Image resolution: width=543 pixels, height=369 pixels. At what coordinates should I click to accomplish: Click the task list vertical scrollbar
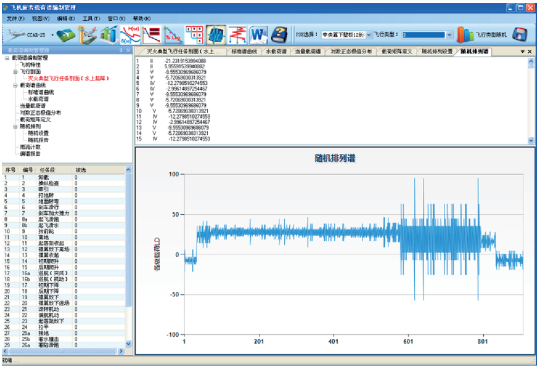[128, 257]
